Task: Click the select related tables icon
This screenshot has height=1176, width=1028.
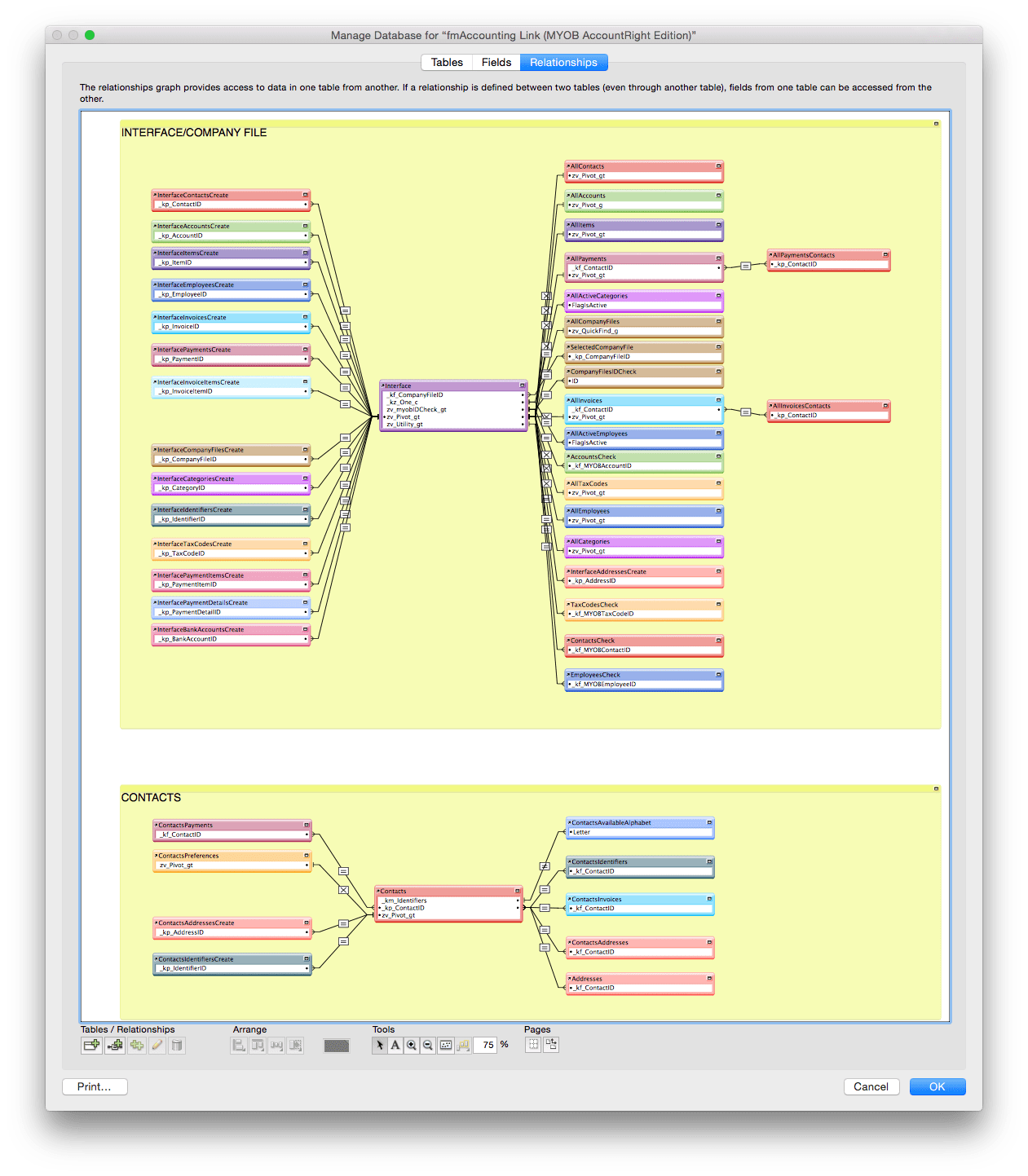Action: (x=463, y=1045)
